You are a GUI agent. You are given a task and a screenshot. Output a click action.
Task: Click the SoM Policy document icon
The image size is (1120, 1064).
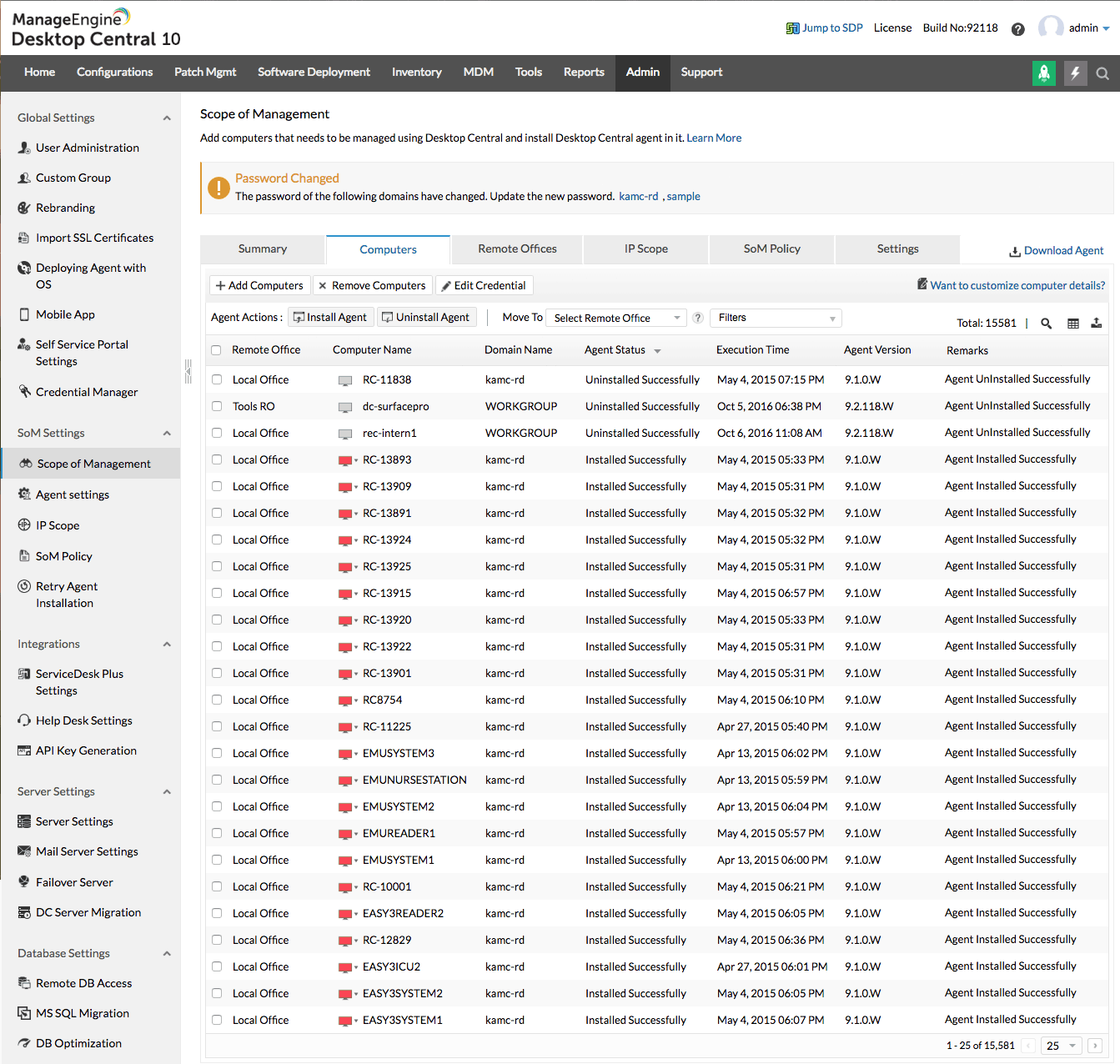[24, 555]
